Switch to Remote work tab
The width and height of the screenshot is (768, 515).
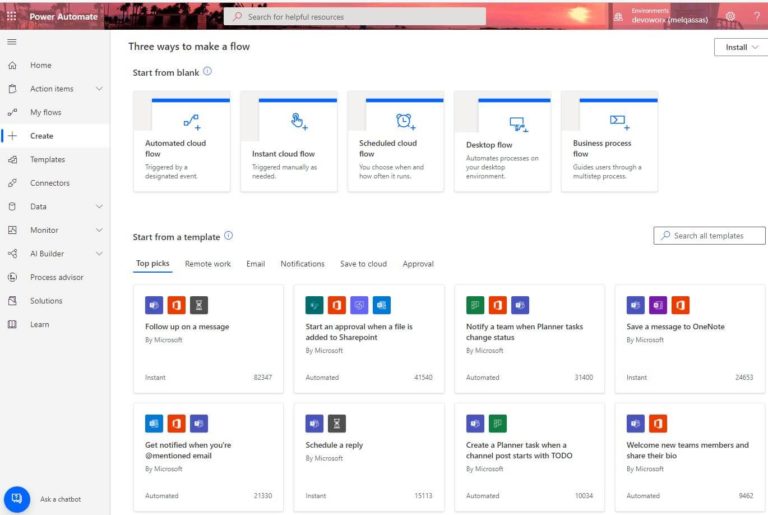click(208, 264)
